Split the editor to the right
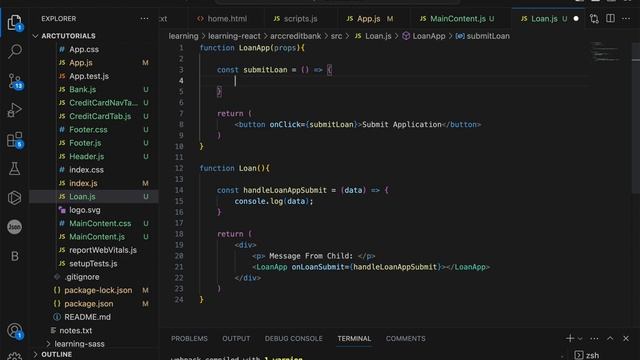640x360 pixels. 610,18
